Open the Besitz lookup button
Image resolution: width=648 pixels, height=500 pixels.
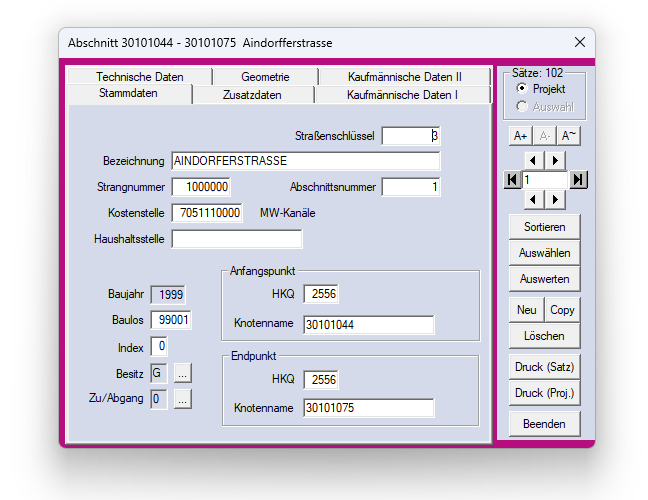click(182, 373)
